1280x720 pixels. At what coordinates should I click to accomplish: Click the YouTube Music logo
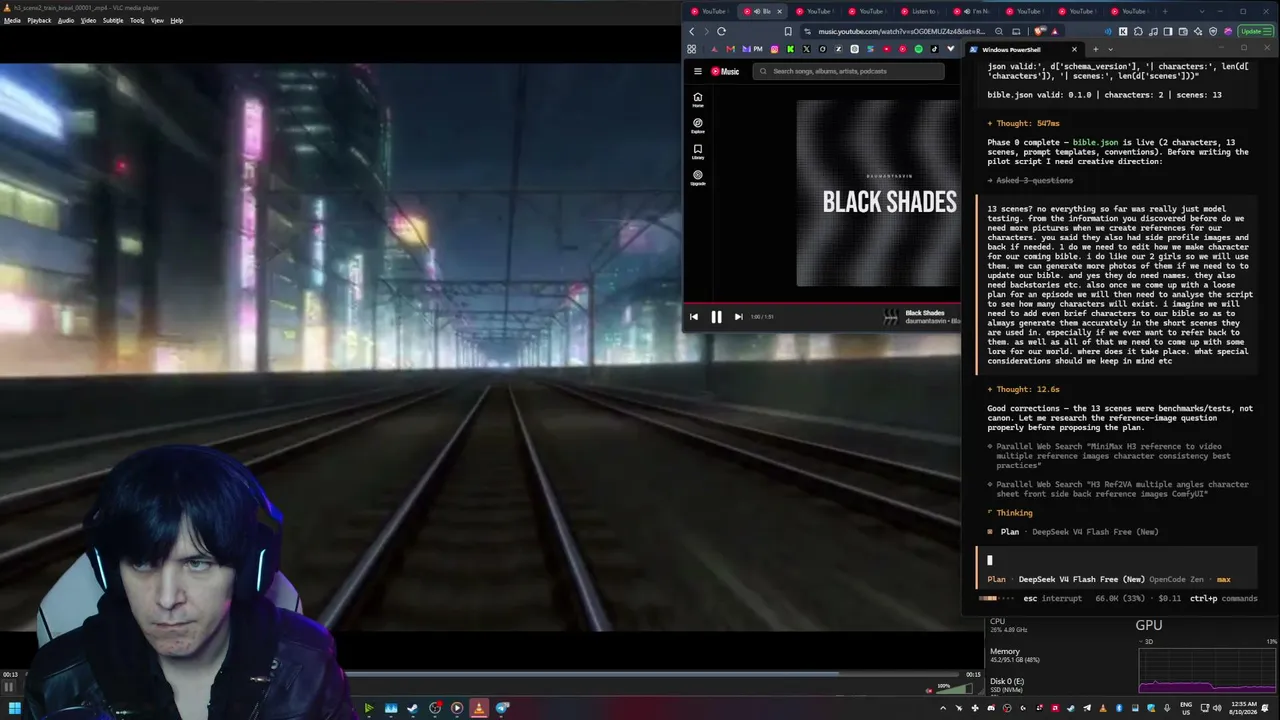pos(725,71)
